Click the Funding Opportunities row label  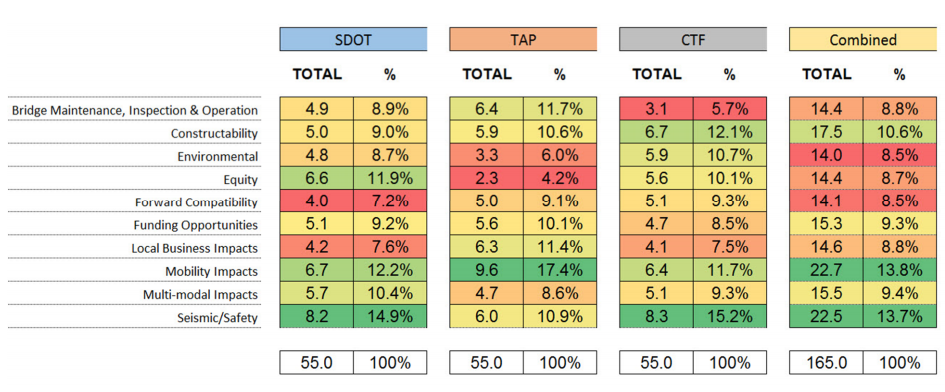(x=196, y=225)
